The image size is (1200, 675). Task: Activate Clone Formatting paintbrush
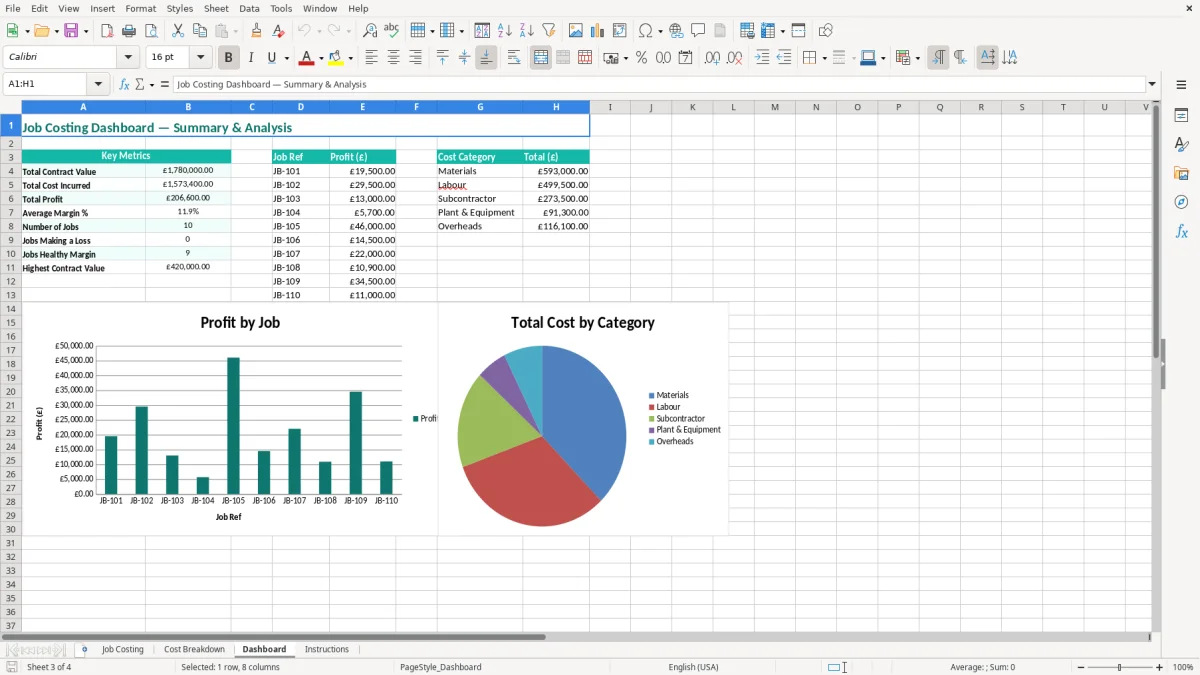[257, 31]
